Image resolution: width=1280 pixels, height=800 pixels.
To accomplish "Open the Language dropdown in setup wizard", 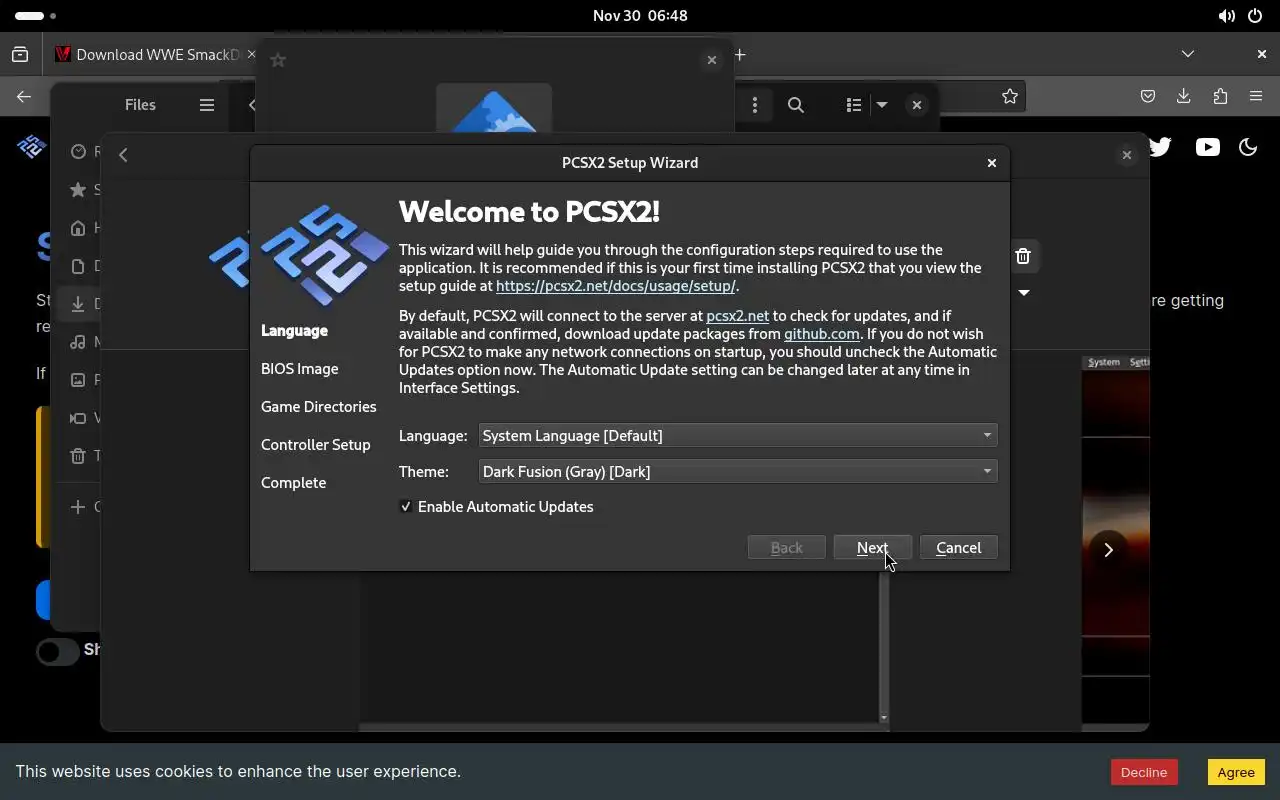I will [x=738, y=436].
